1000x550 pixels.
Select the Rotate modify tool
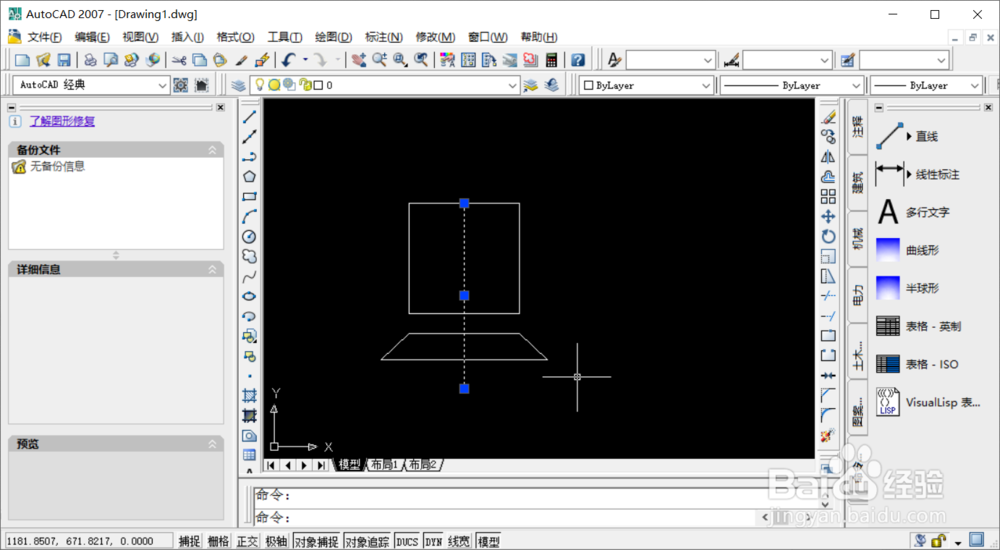[828, 237]
